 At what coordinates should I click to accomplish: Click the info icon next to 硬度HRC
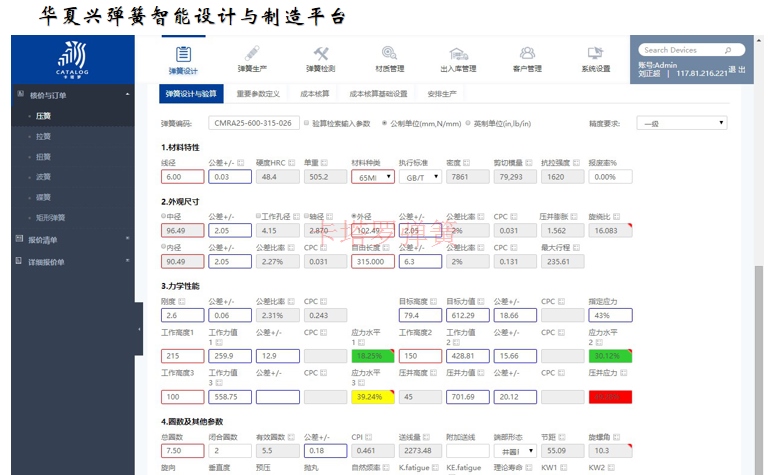pyautogui.click(x=291, y=162)
